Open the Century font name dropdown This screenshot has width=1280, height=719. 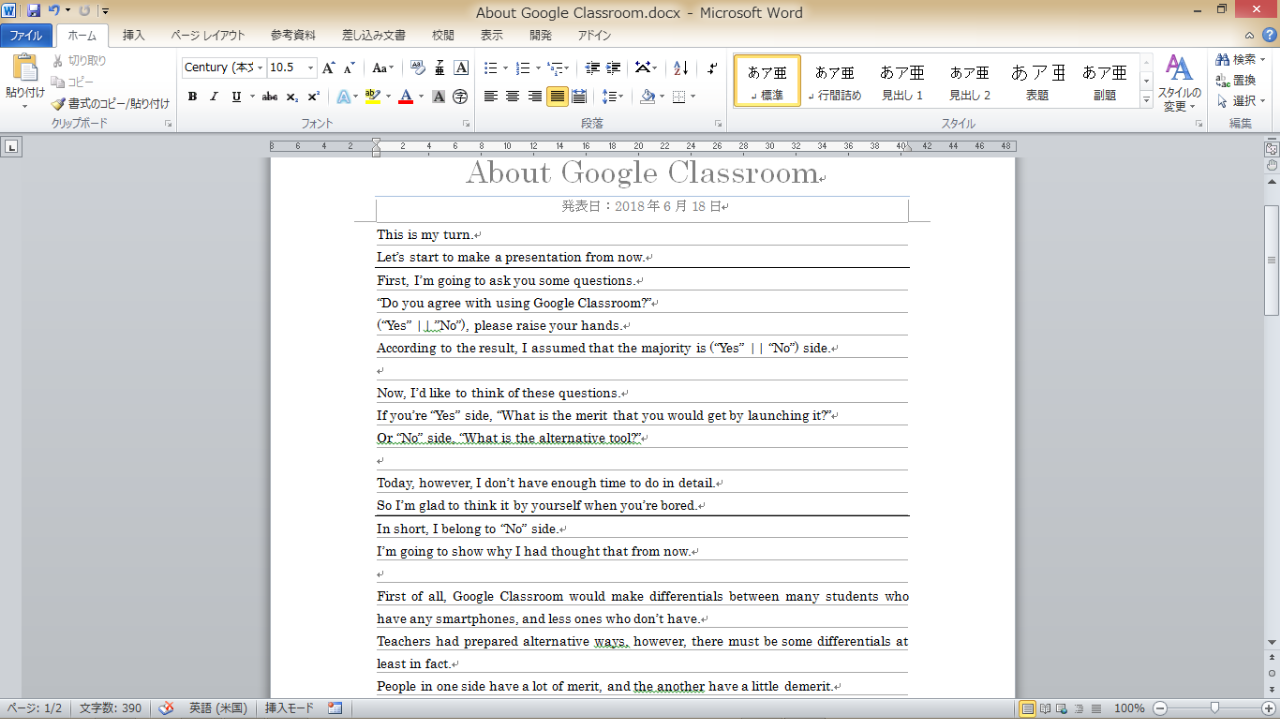(x=261, y=68)
